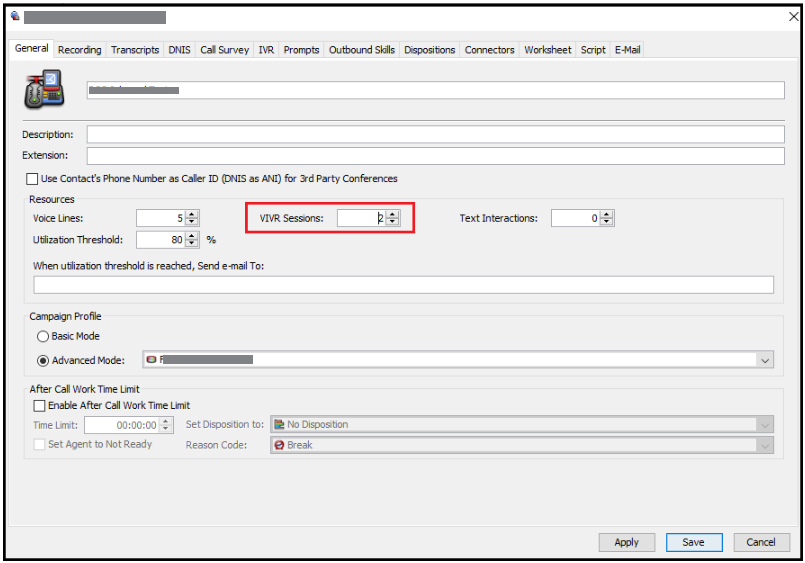Click the Voice Lines number field
805x563 pixels.
[161, 218]
